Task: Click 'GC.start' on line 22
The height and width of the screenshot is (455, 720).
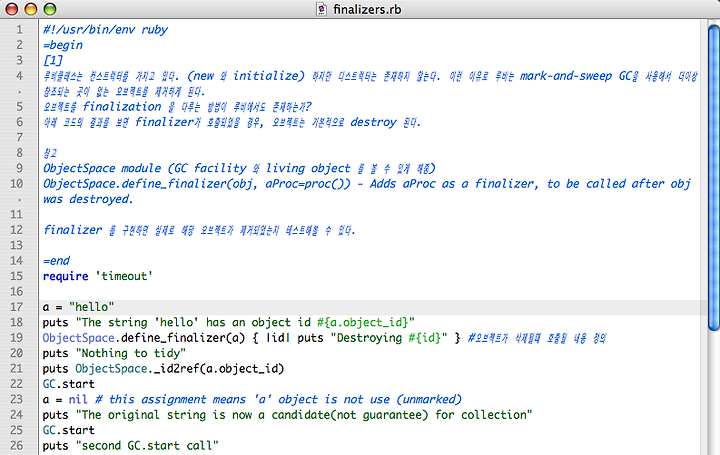Action: 68,384
